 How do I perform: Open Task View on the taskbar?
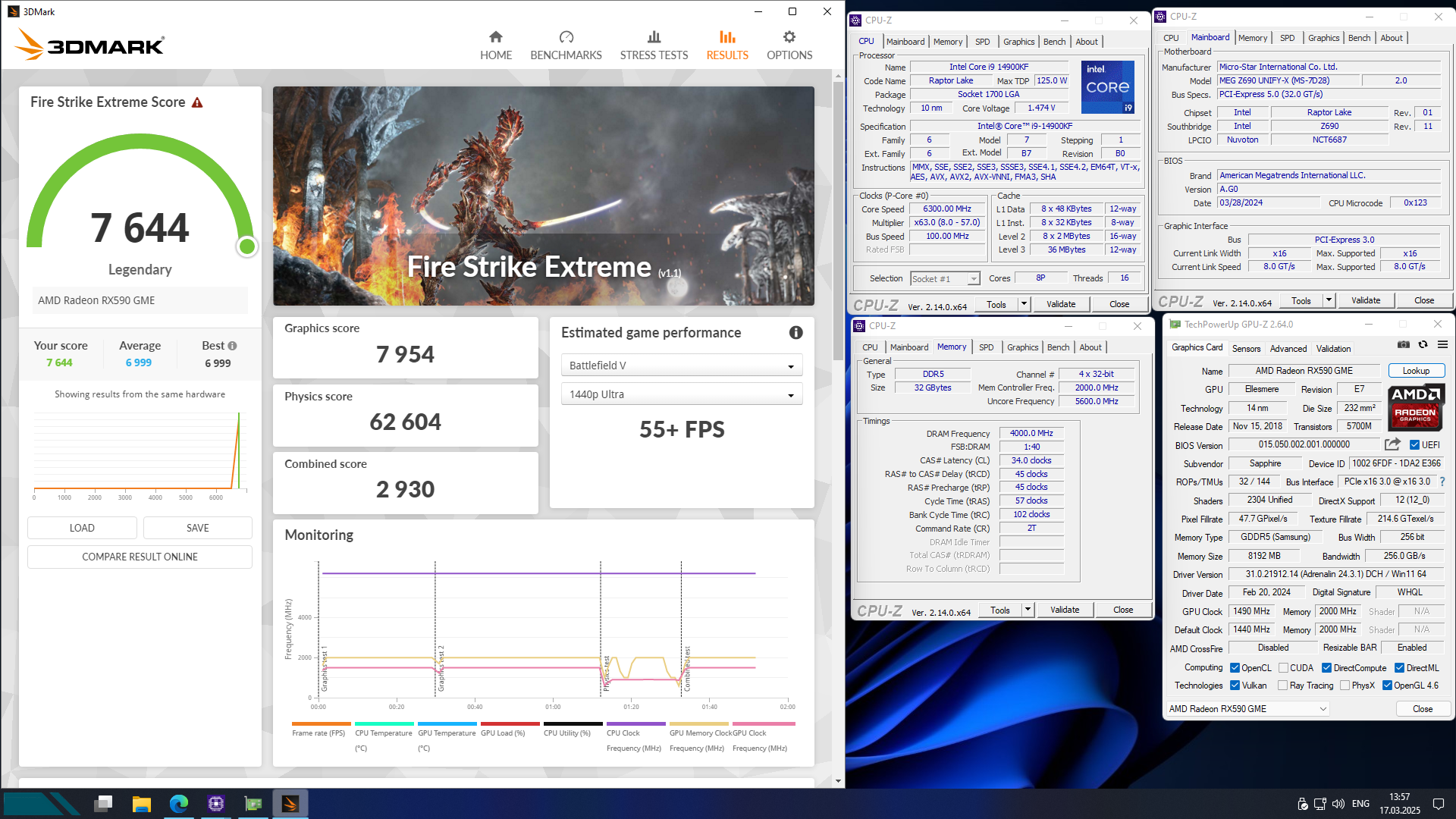tap(104, 804)
